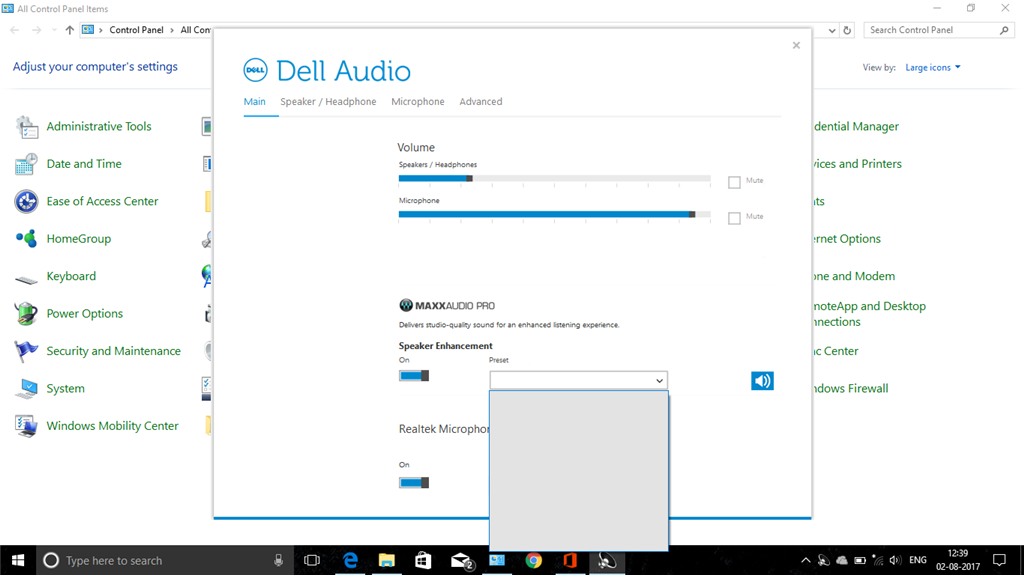Image resolution: width=1024 pixels, height=575 pixels.
Task: Toggle the Speaker Enhancement On switch
Action: [414, 376]
